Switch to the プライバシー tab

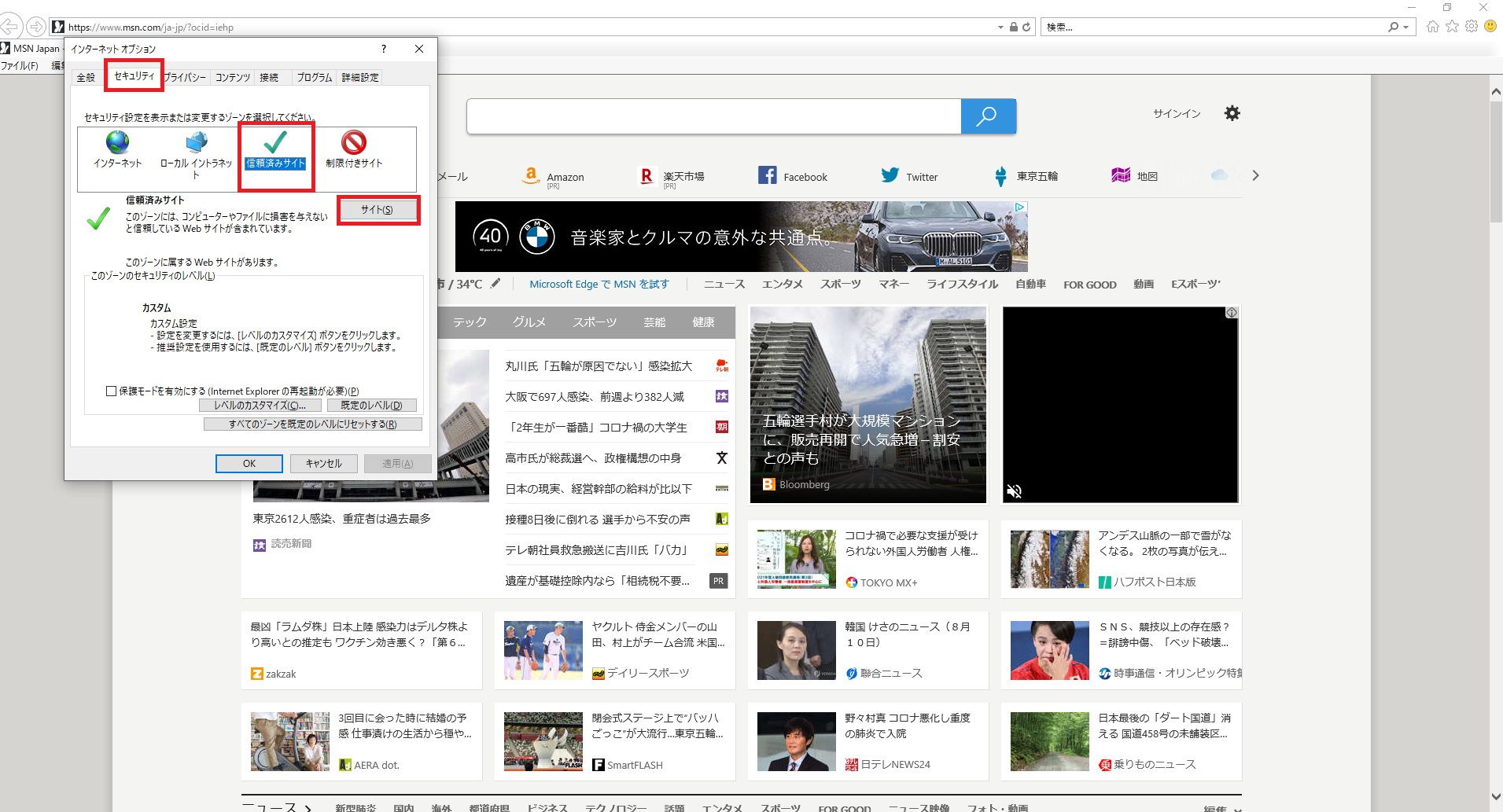pyautogui.click(x=186, y=77)
